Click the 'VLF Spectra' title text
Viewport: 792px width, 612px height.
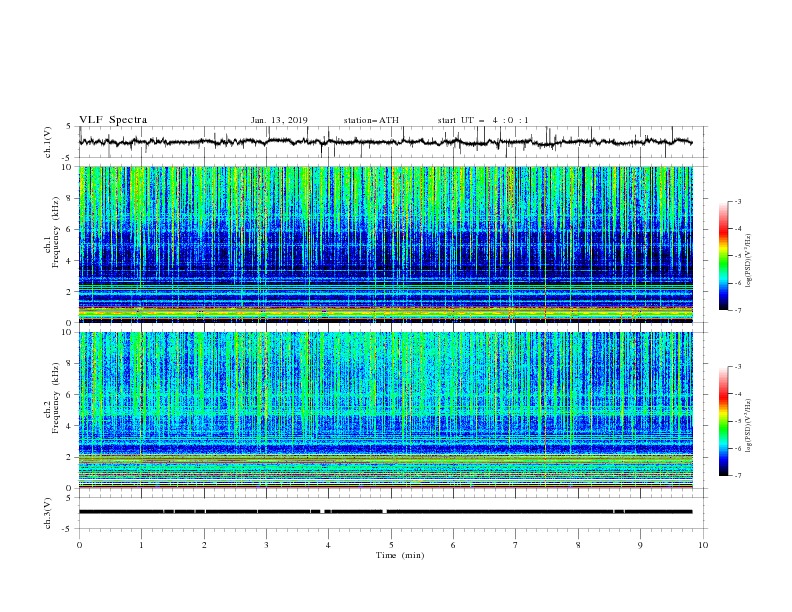pyautogui.click(x=113, y=120)
